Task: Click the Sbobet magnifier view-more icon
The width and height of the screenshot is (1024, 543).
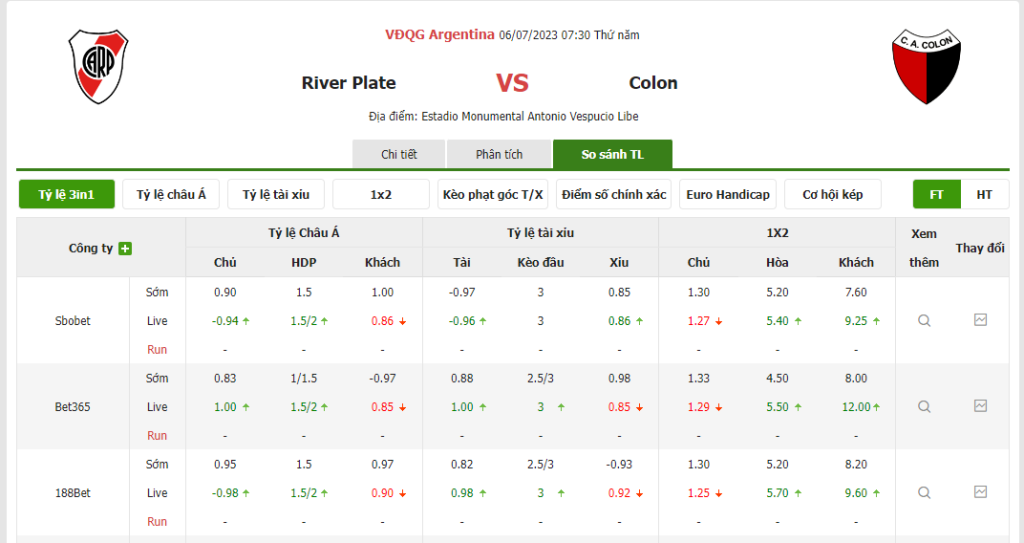Action: point(924,321)
